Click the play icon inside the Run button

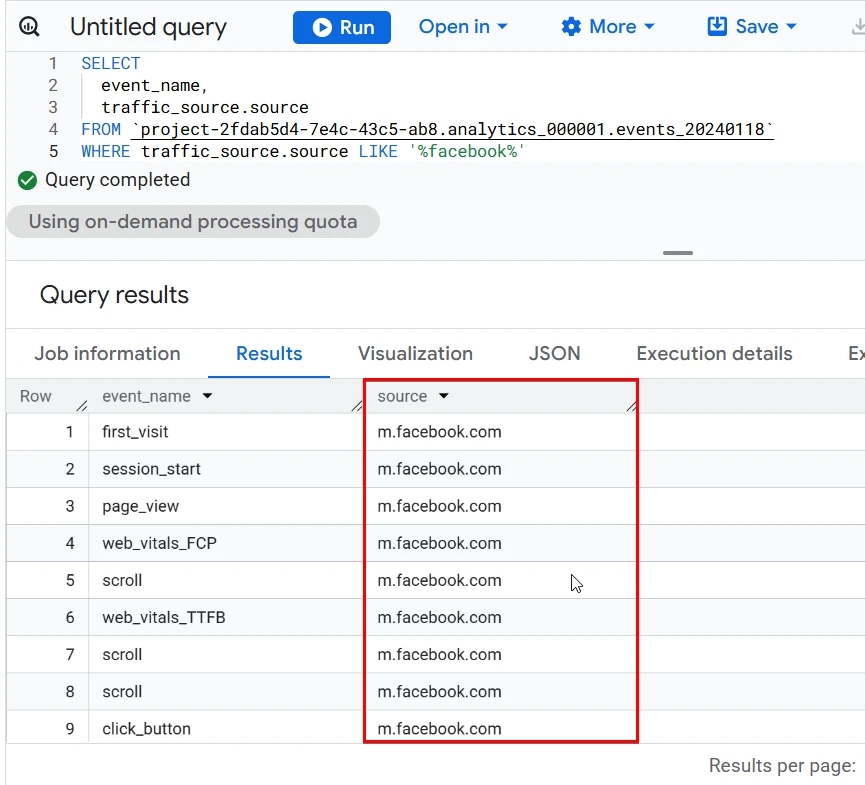click(x=322, y=27)
